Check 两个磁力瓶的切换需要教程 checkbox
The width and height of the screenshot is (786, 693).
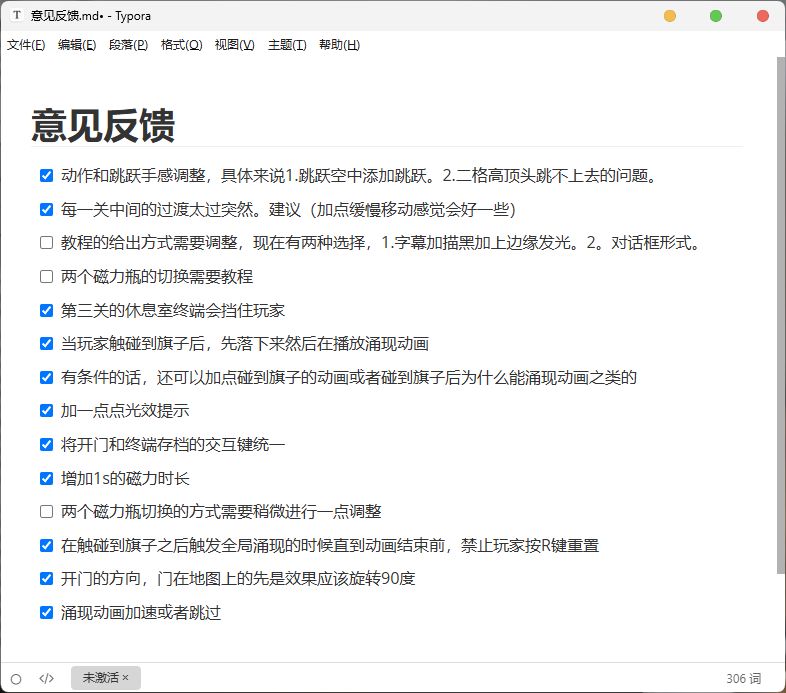point(47,276)
